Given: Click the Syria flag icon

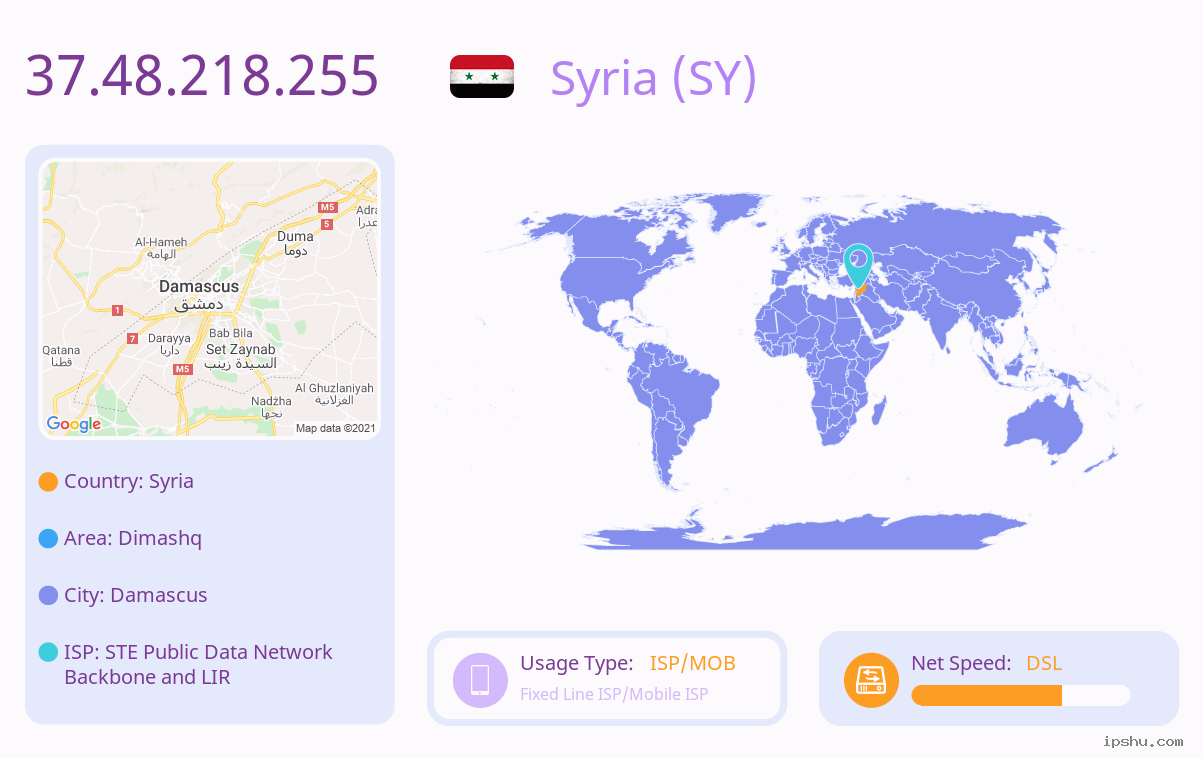Looking at the screenshot, I should pyautogui.click(x=482, y=77).
